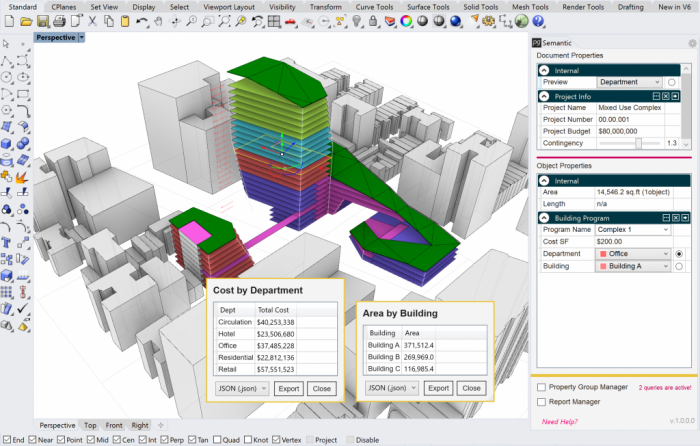Adjust the Contingency slider handle
The height and width of the screenshot is (446, 700).
(x=638, y=143)
